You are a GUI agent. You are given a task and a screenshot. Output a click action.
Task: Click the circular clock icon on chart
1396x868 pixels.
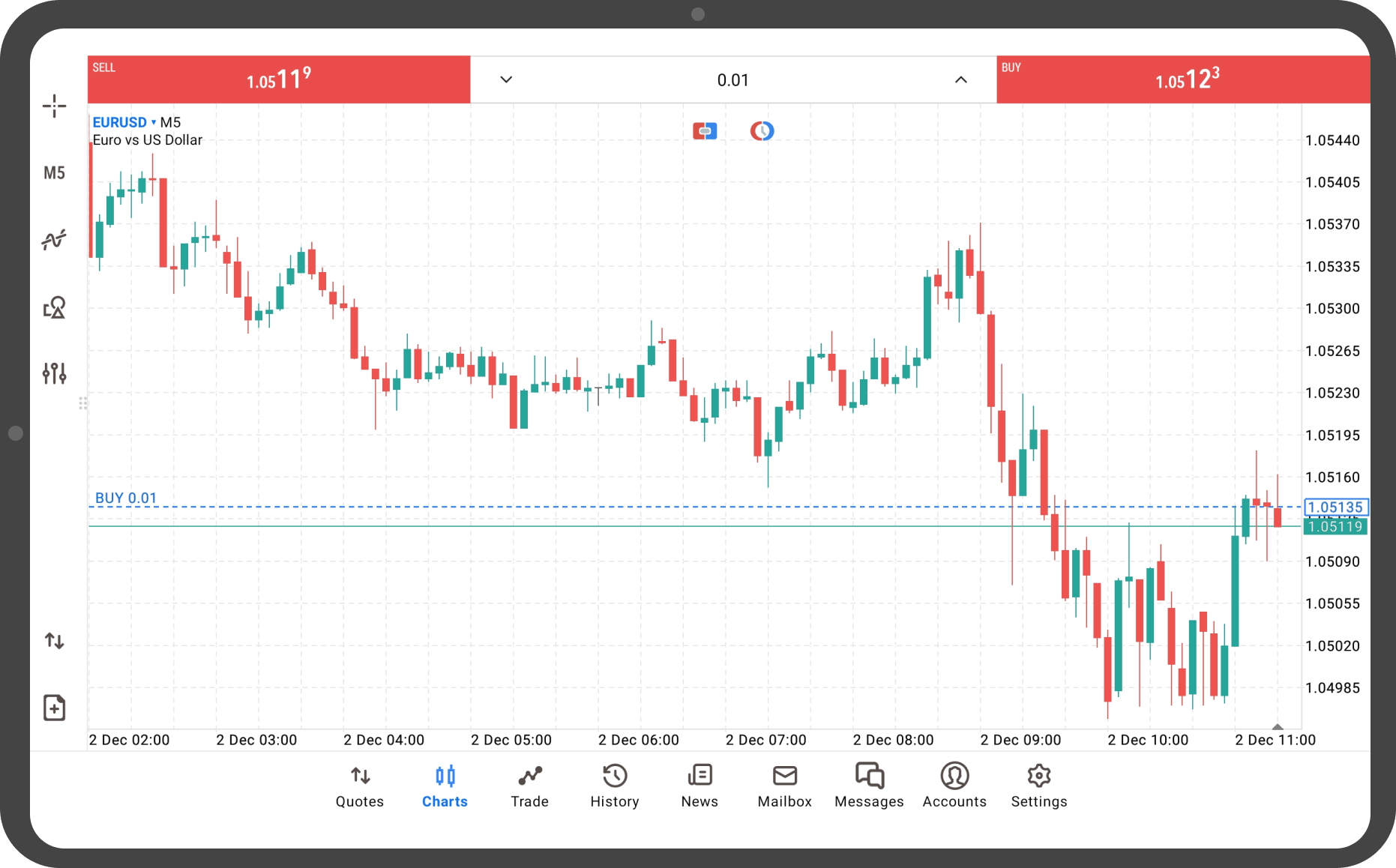pyautogui.click(x=762, y=131)
